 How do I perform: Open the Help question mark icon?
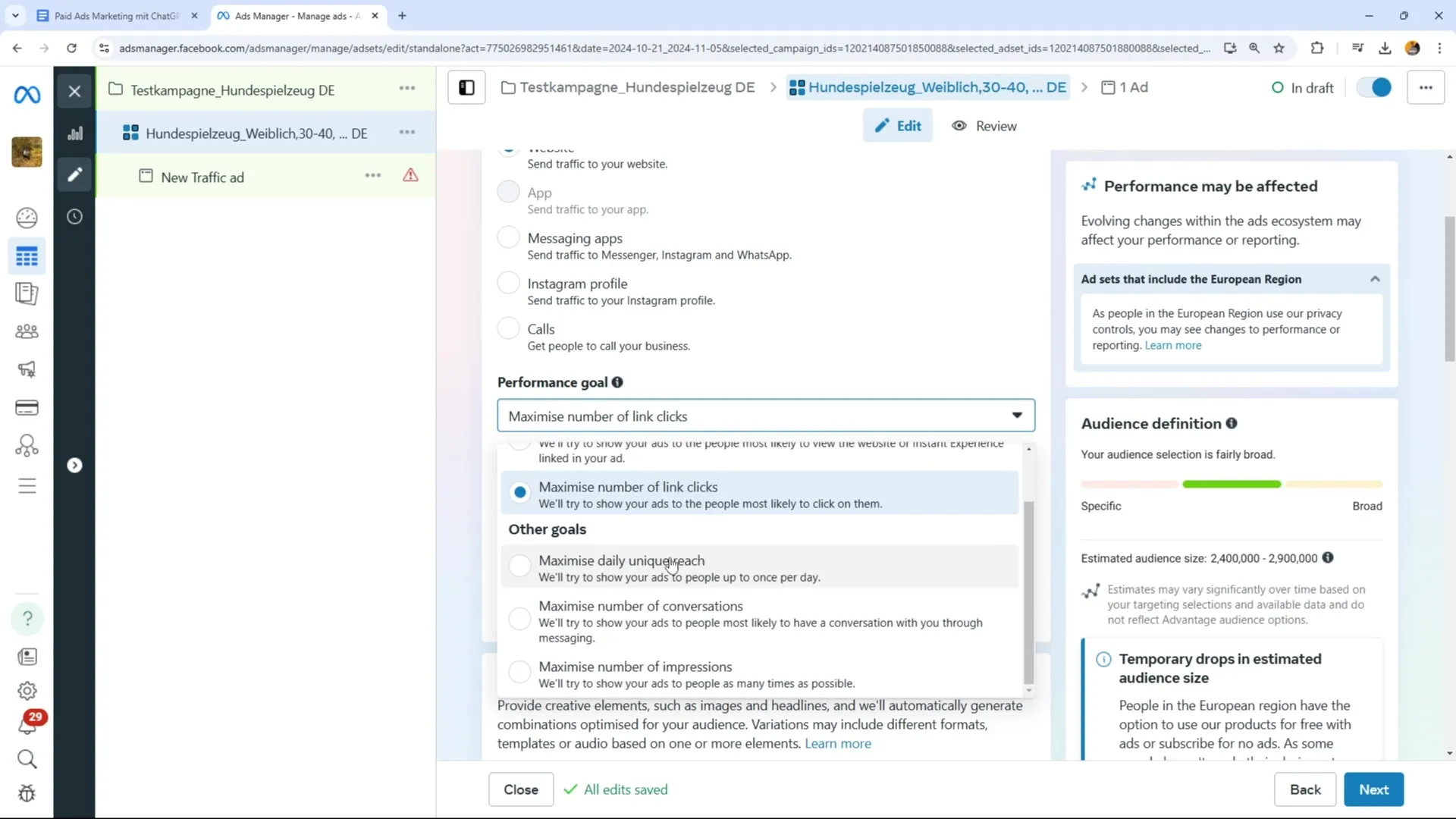27,619
